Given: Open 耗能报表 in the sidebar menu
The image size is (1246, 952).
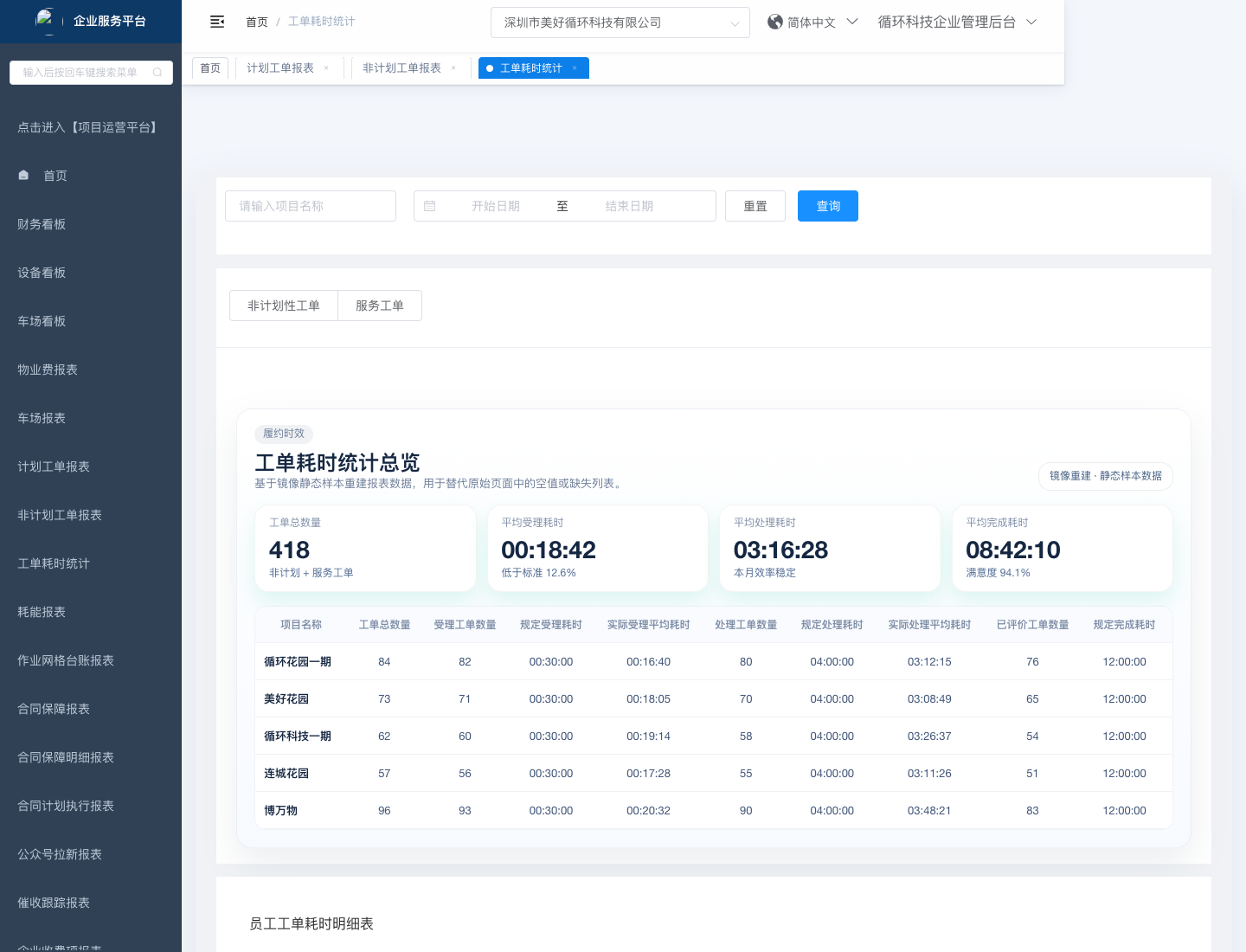Looking at the screenshot, I should point(42,612).
